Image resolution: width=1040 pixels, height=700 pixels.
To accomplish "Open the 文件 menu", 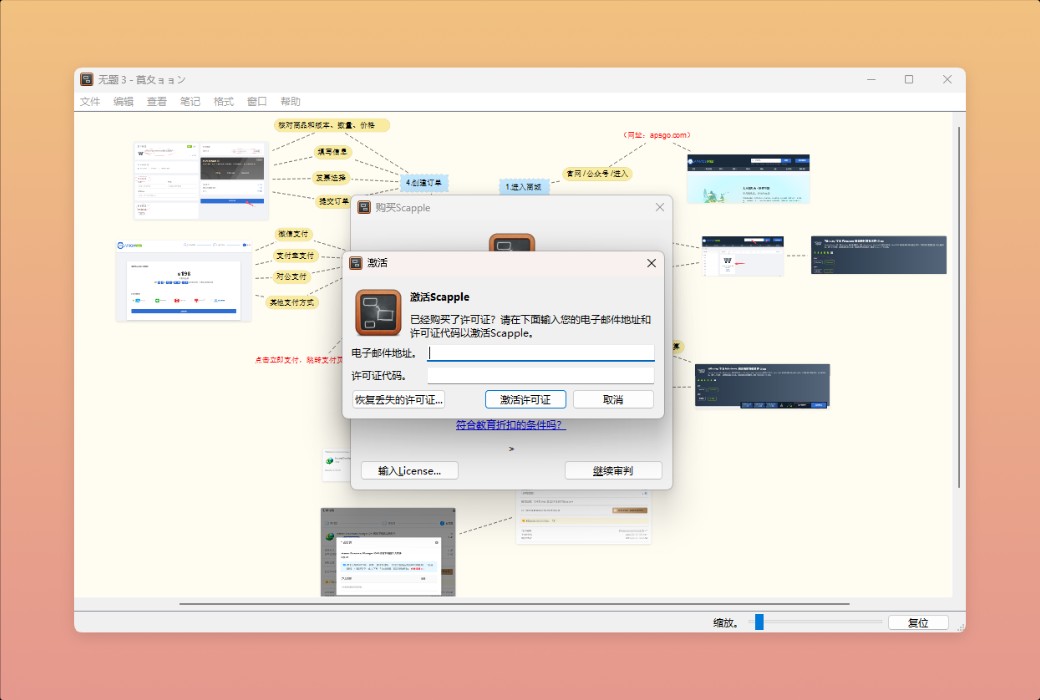I will 90,101.
